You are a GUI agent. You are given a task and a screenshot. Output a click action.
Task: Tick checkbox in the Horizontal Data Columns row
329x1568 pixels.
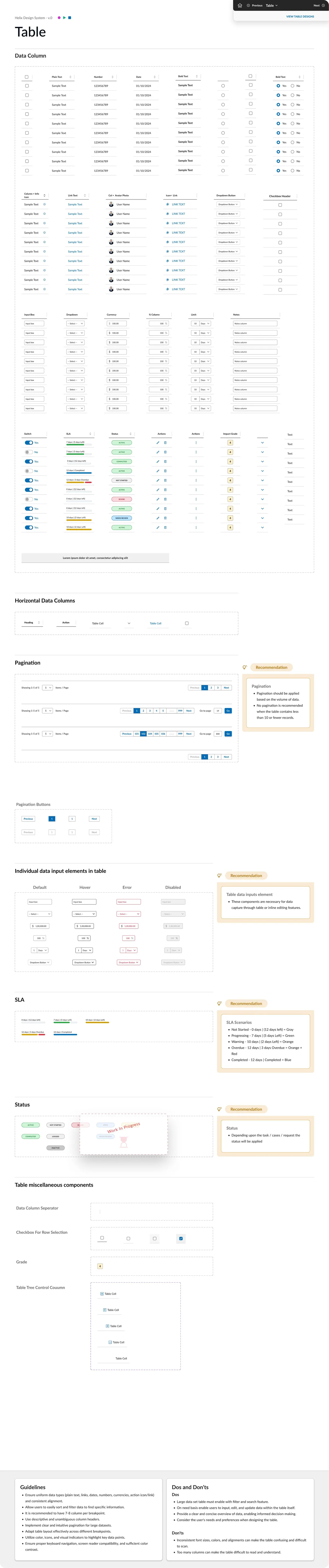[x=186, y=623]
